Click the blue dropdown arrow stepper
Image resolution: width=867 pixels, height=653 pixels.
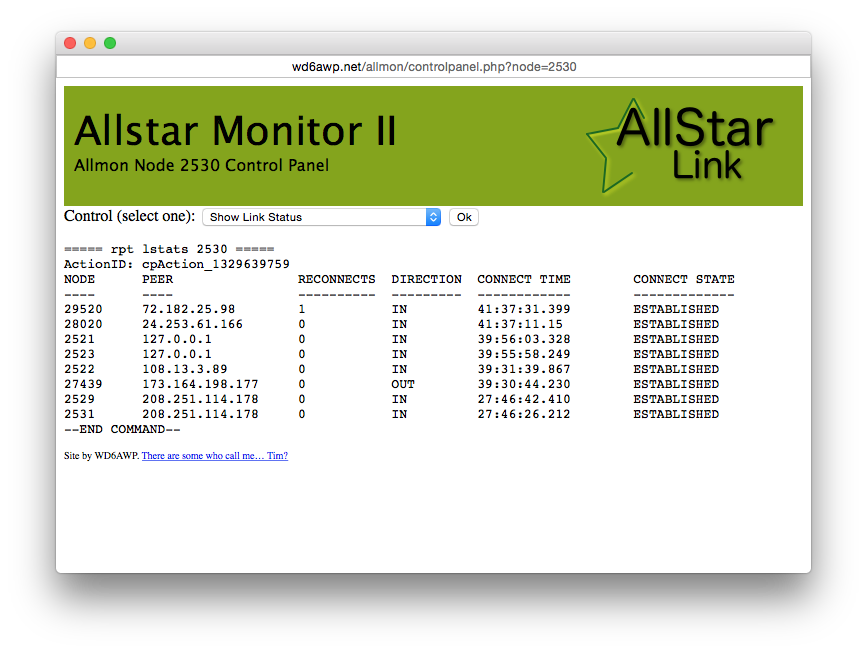tap(434, 217)
